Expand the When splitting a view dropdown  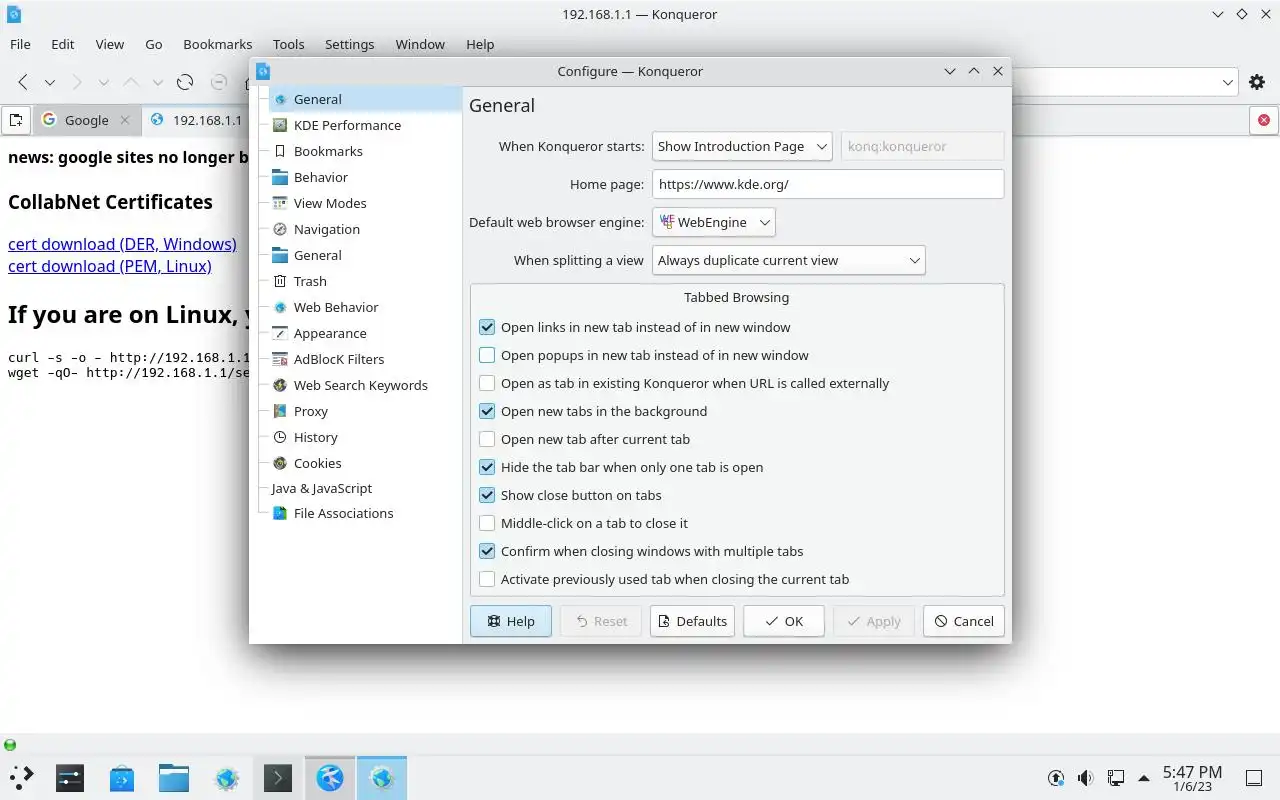click(x=789, y=260)
